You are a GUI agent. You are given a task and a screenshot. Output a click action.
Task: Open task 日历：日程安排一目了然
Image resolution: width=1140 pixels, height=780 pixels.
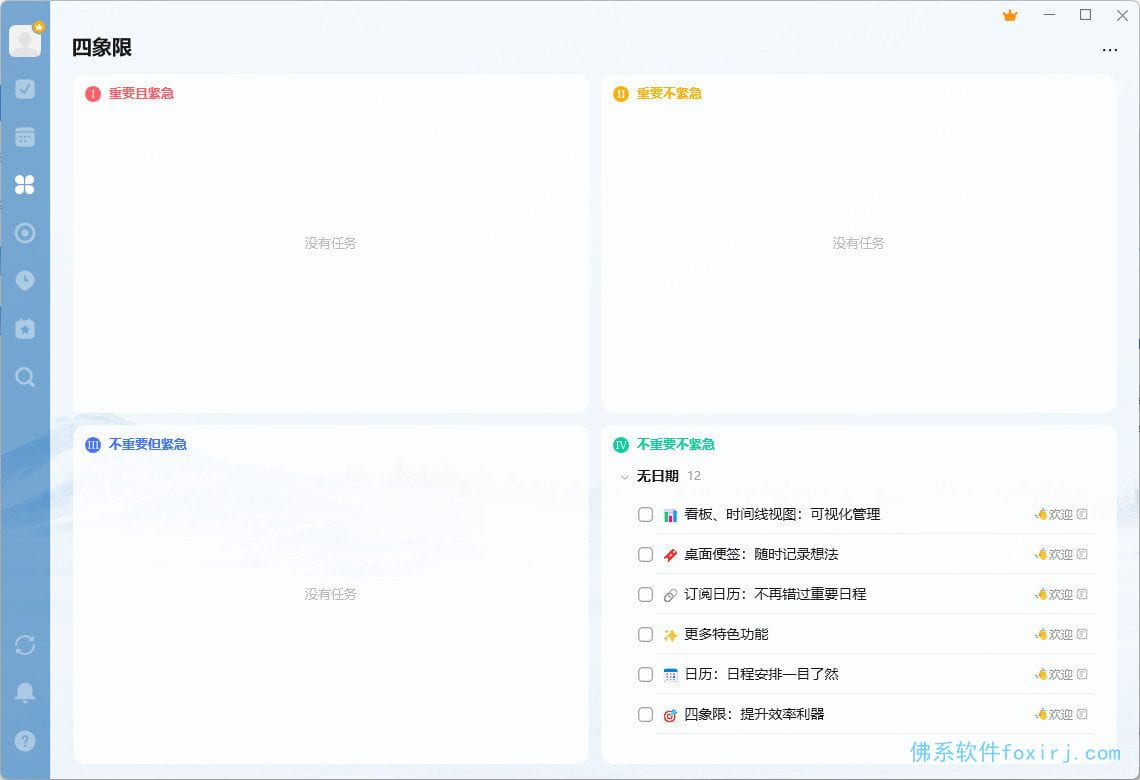click(761, 675)
